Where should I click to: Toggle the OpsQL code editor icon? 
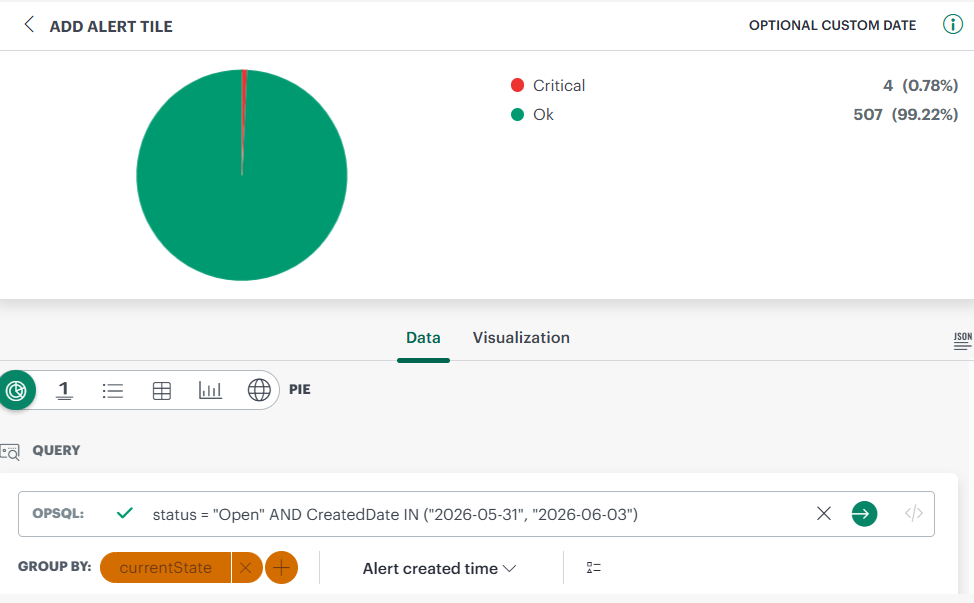pos(914,514)
